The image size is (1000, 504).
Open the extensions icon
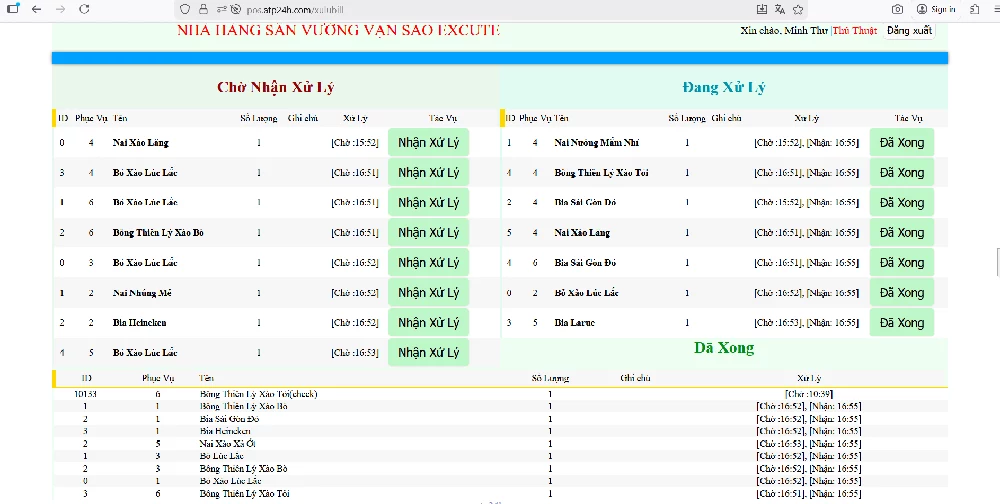[x=974, y=10]
